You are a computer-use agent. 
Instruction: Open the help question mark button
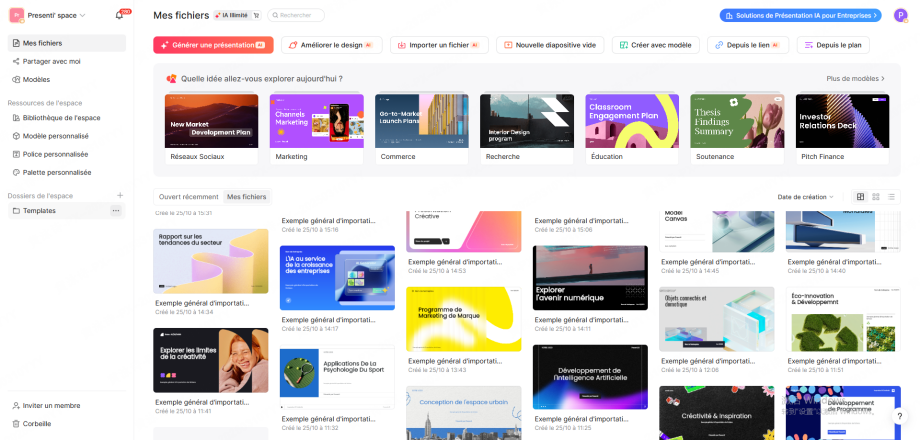[x=899, y=416]
